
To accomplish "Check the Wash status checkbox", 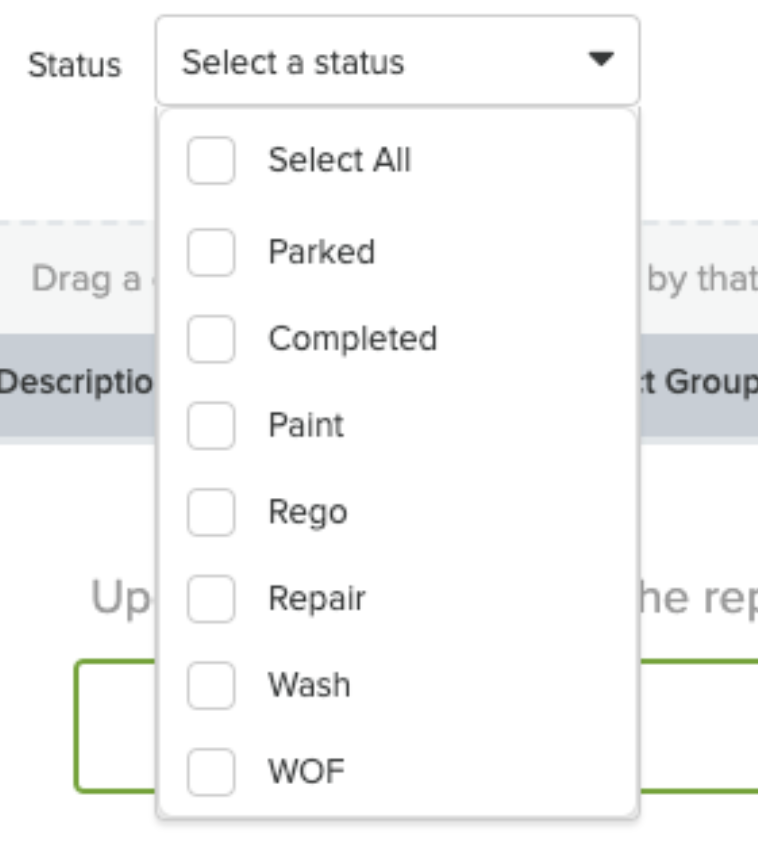I will coord(210,684).
